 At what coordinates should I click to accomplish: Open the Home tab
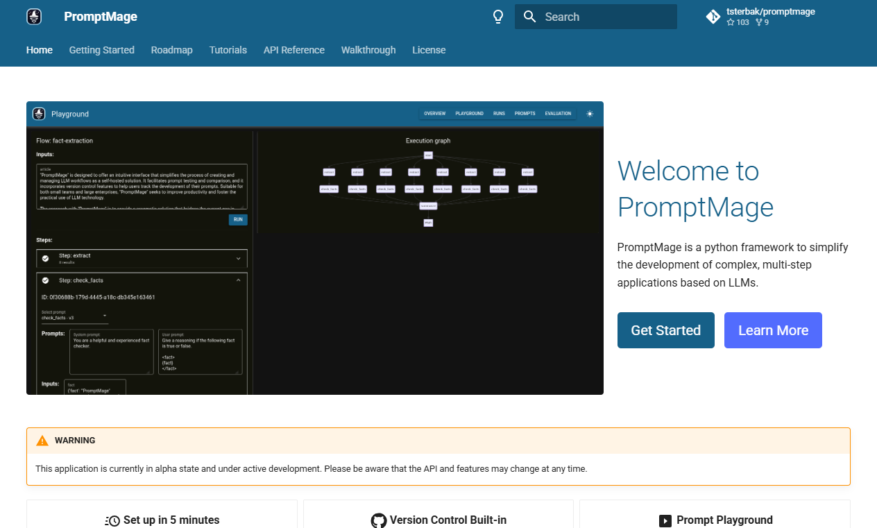39,50
